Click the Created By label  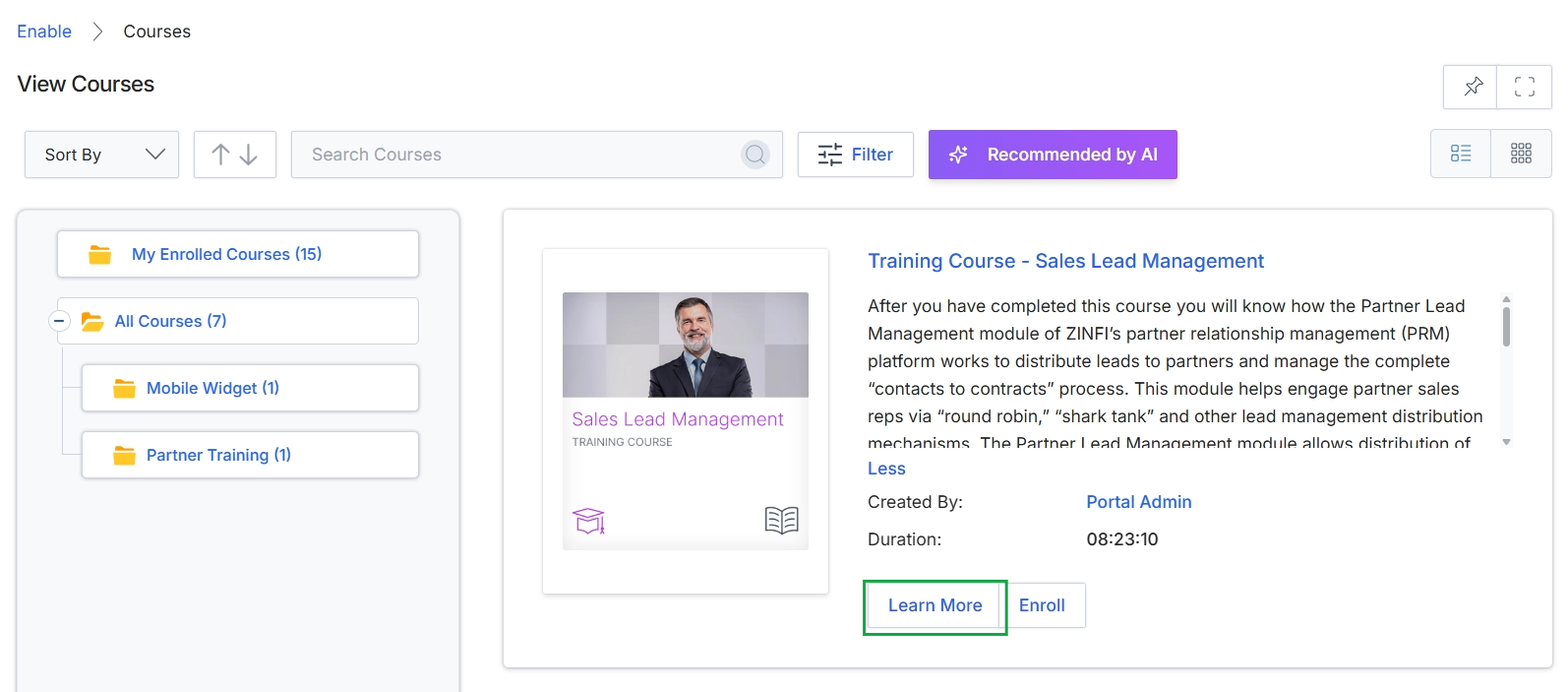(x=915, y=502)
